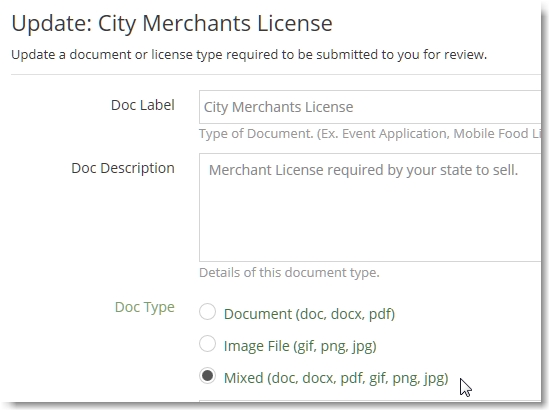Click the "Doc Description" field label

click(x=123, y=168)
